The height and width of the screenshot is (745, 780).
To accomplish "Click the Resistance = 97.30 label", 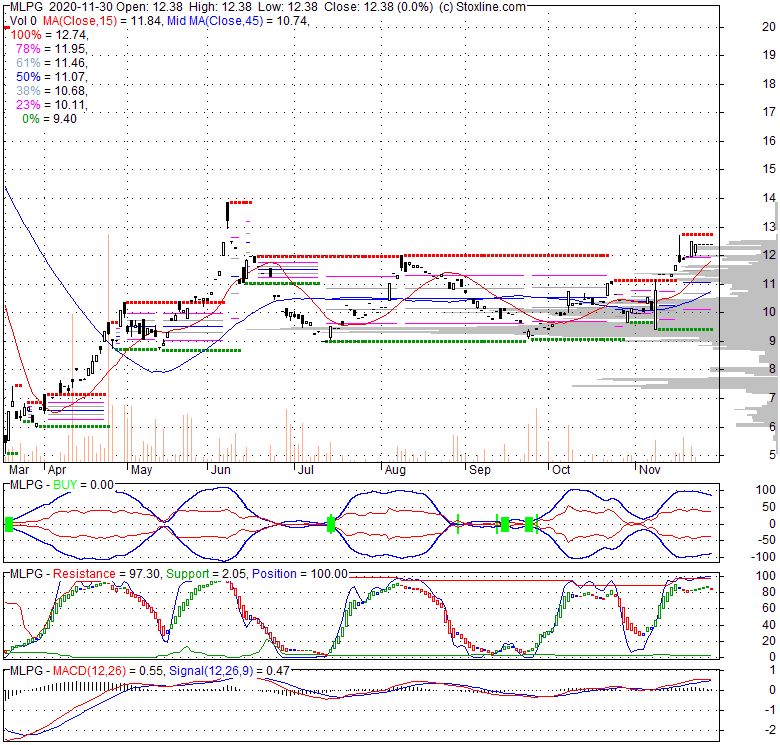I will (x=106, y=573).
